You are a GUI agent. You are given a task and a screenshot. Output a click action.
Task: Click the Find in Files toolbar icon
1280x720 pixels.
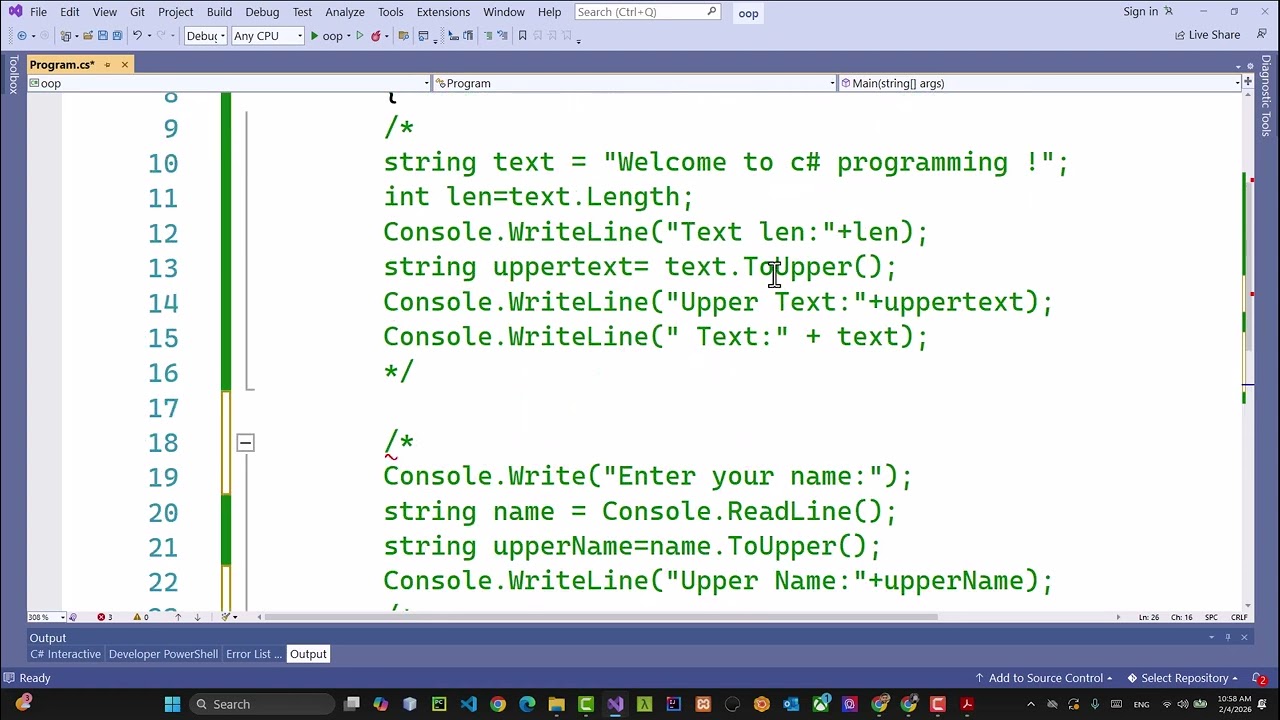coord(404,36)
